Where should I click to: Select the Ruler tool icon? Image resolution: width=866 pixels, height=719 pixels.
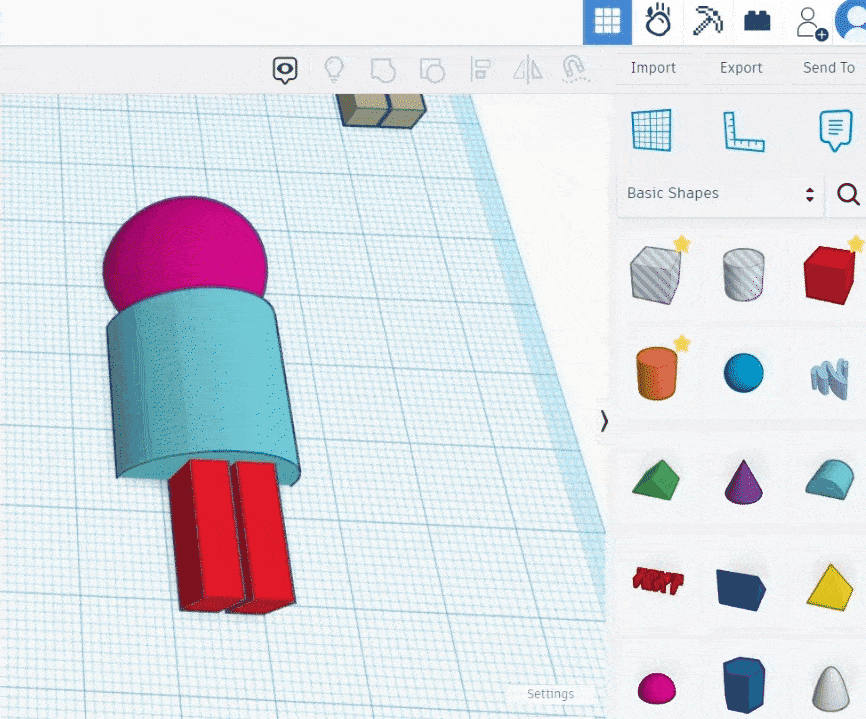tap(744, 131)
